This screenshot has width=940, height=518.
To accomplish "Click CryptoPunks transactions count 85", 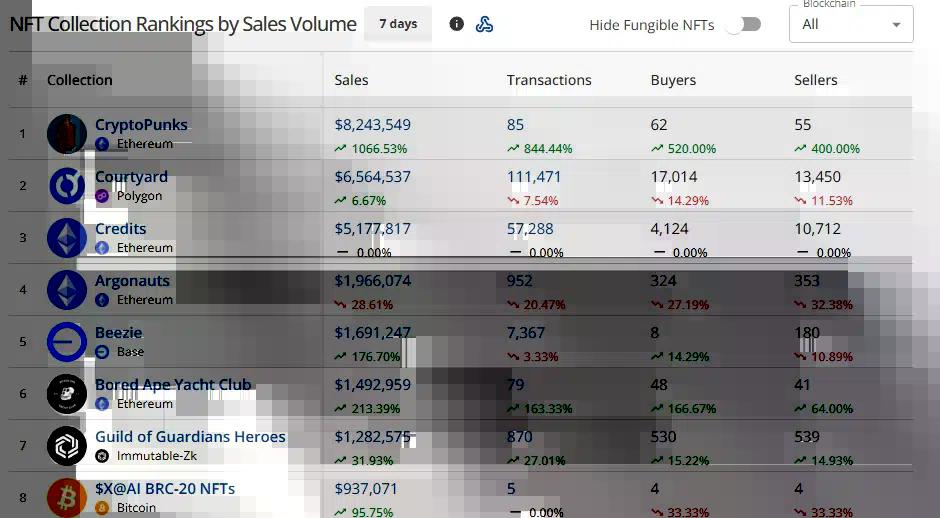I will pyautogui.click(x=515, y=125).
